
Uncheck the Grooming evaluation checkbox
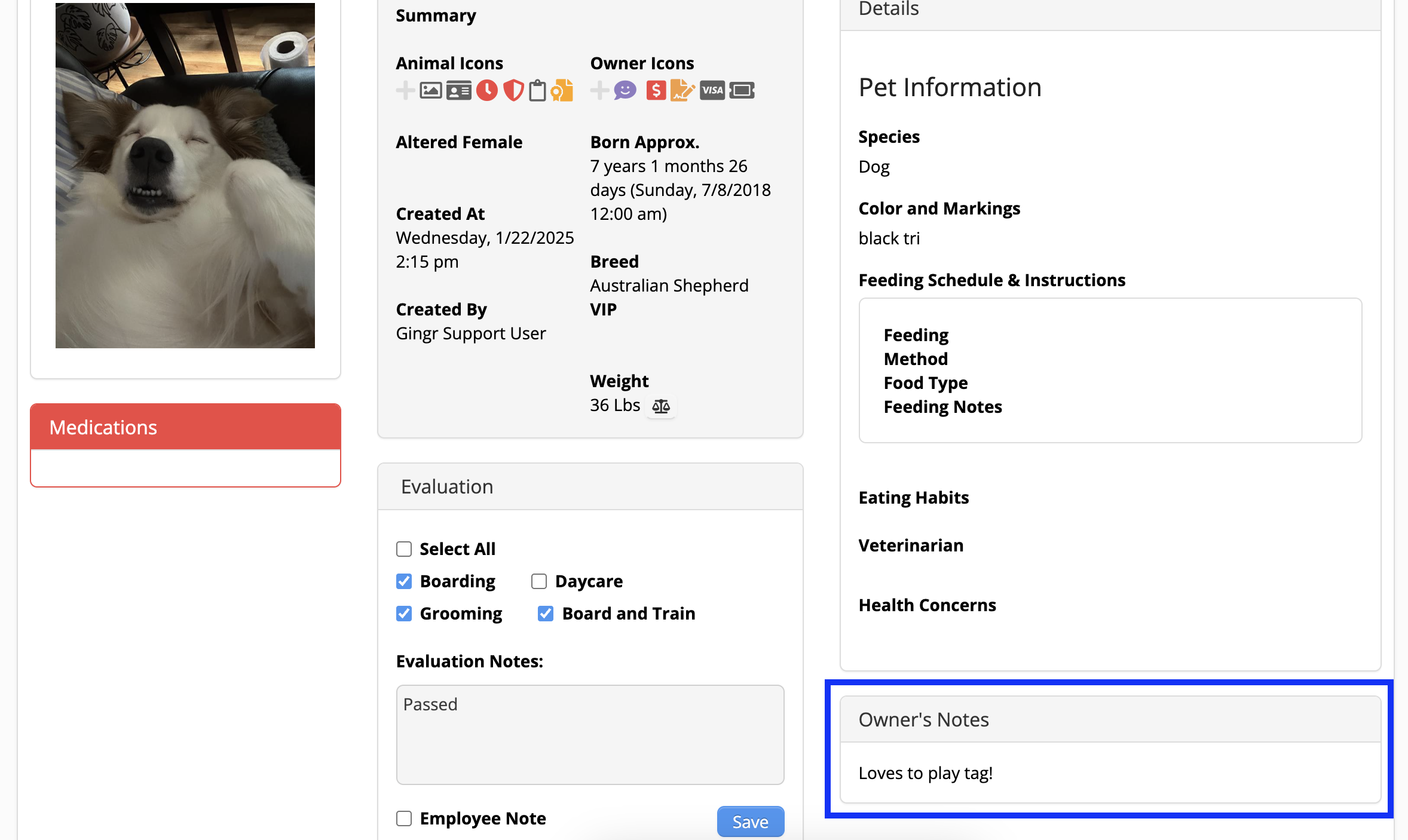[404, 614]
